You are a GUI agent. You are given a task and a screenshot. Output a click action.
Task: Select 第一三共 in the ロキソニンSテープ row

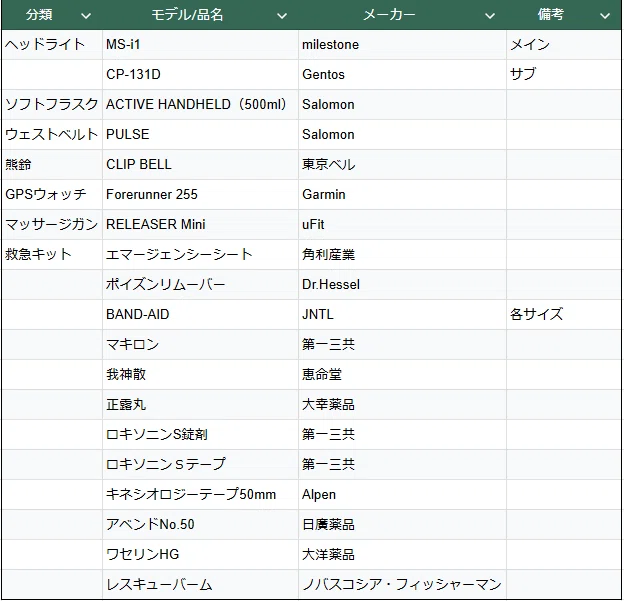(402, 464)
